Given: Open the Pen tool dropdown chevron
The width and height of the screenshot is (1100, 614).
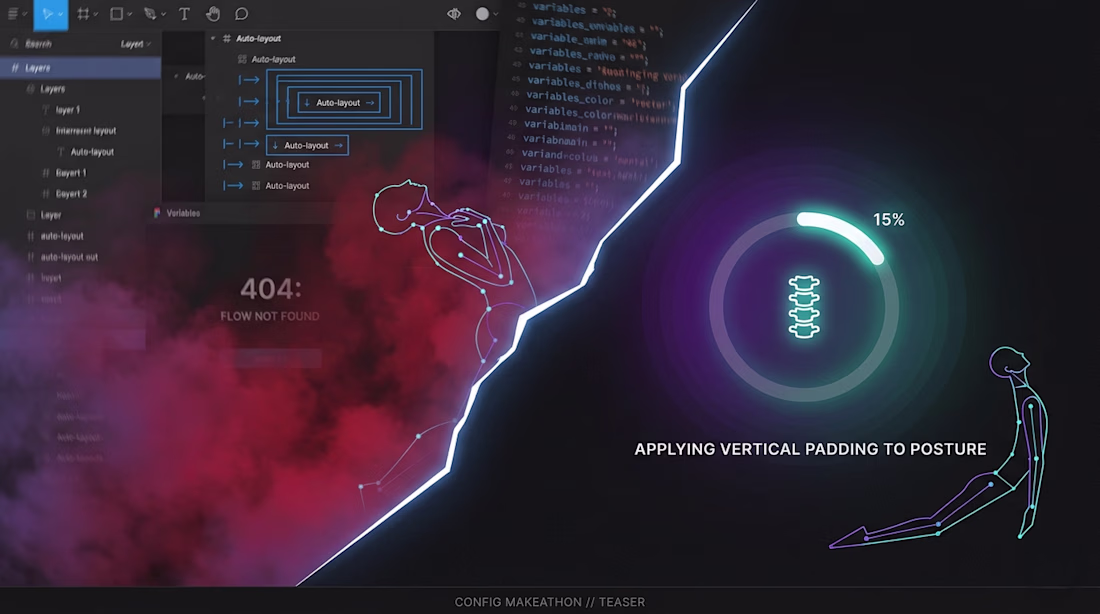Looking at the screenshot, I should pos(163,14).
